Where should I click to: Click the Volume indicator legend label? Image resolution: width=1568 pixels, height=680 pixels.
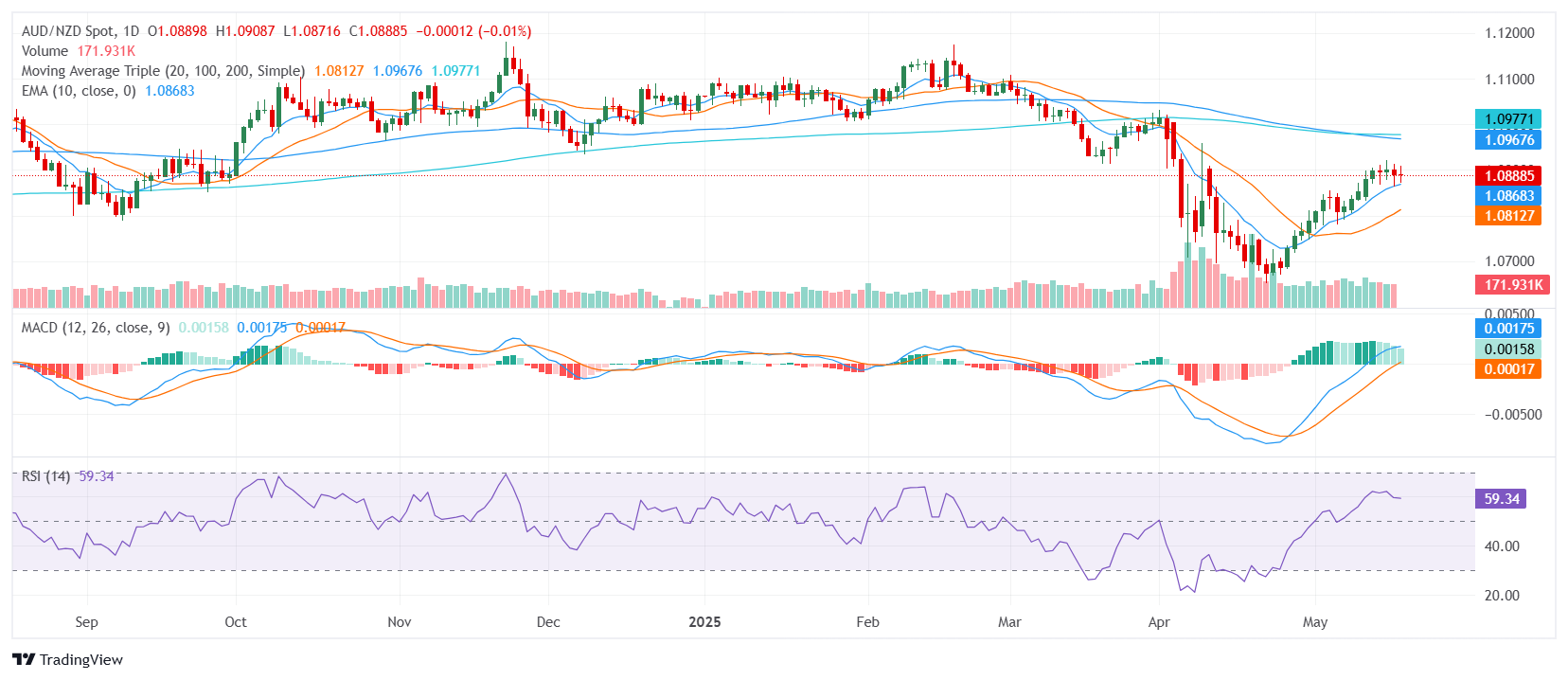[45, 51]
